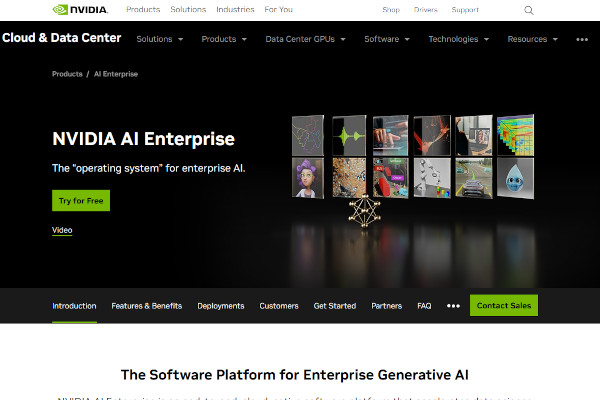Select the water droplet character tile
600x400 pixels.
[515, 178]
